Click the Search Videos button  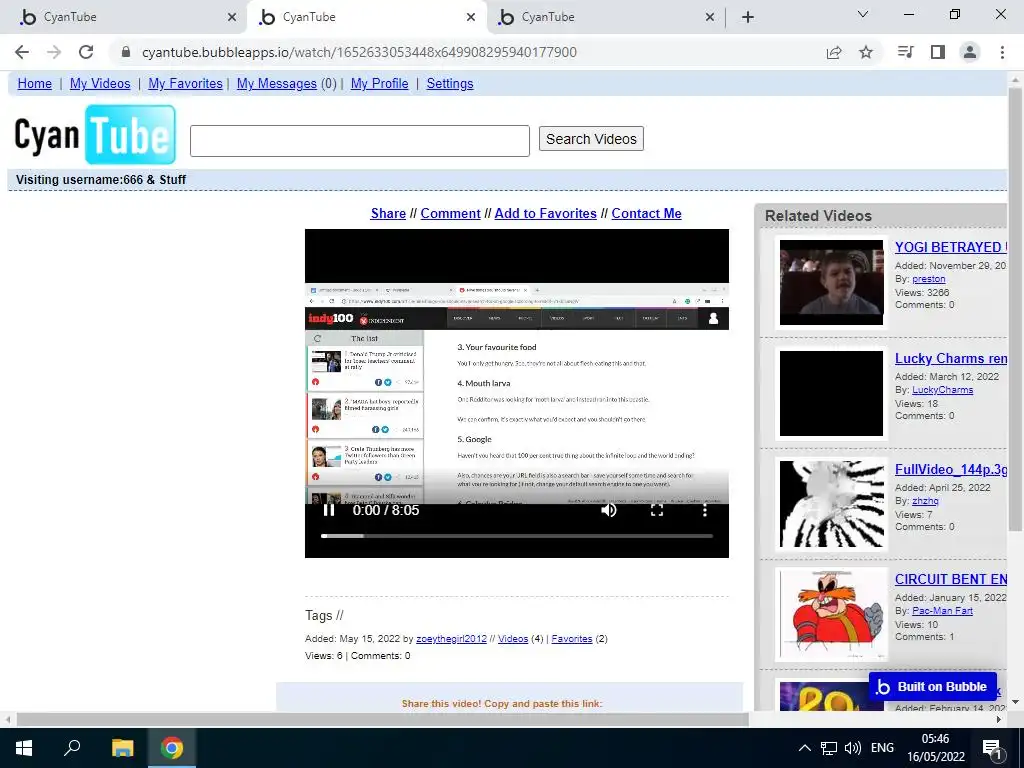click(x=591, y=138)
